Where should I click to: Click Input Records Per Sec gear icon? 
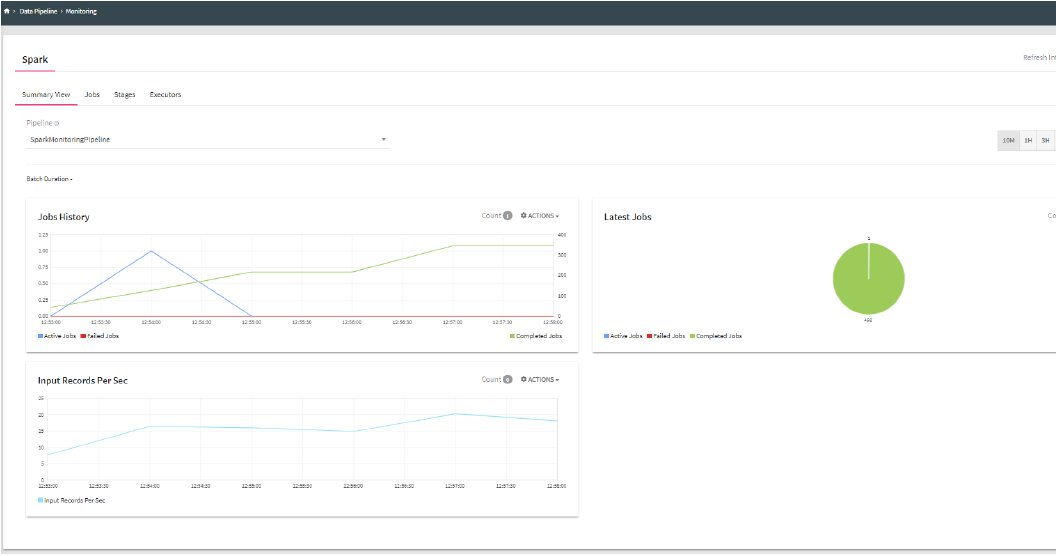tap(523, 380)
